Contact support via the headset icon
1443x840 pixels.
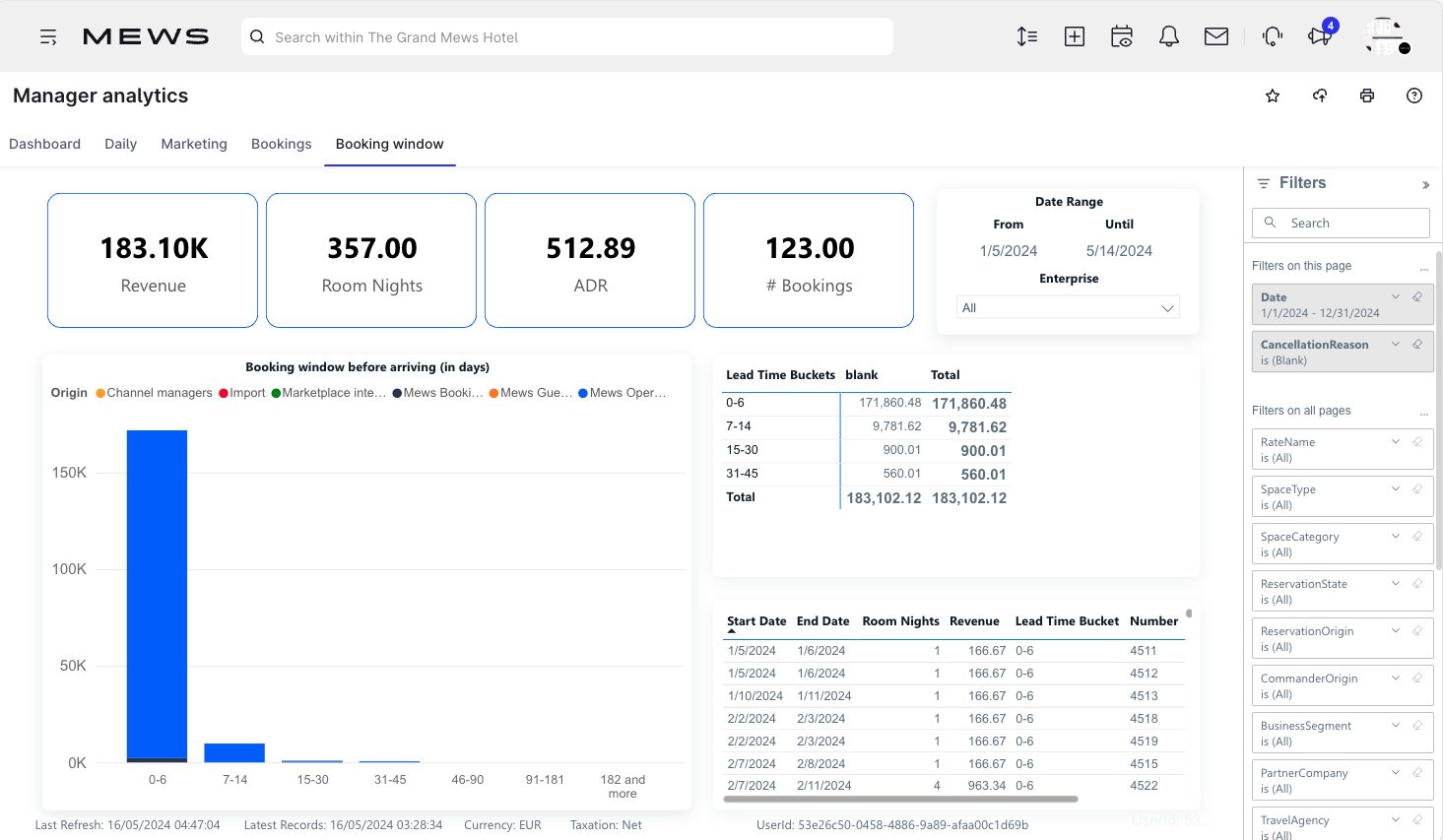1272,35
